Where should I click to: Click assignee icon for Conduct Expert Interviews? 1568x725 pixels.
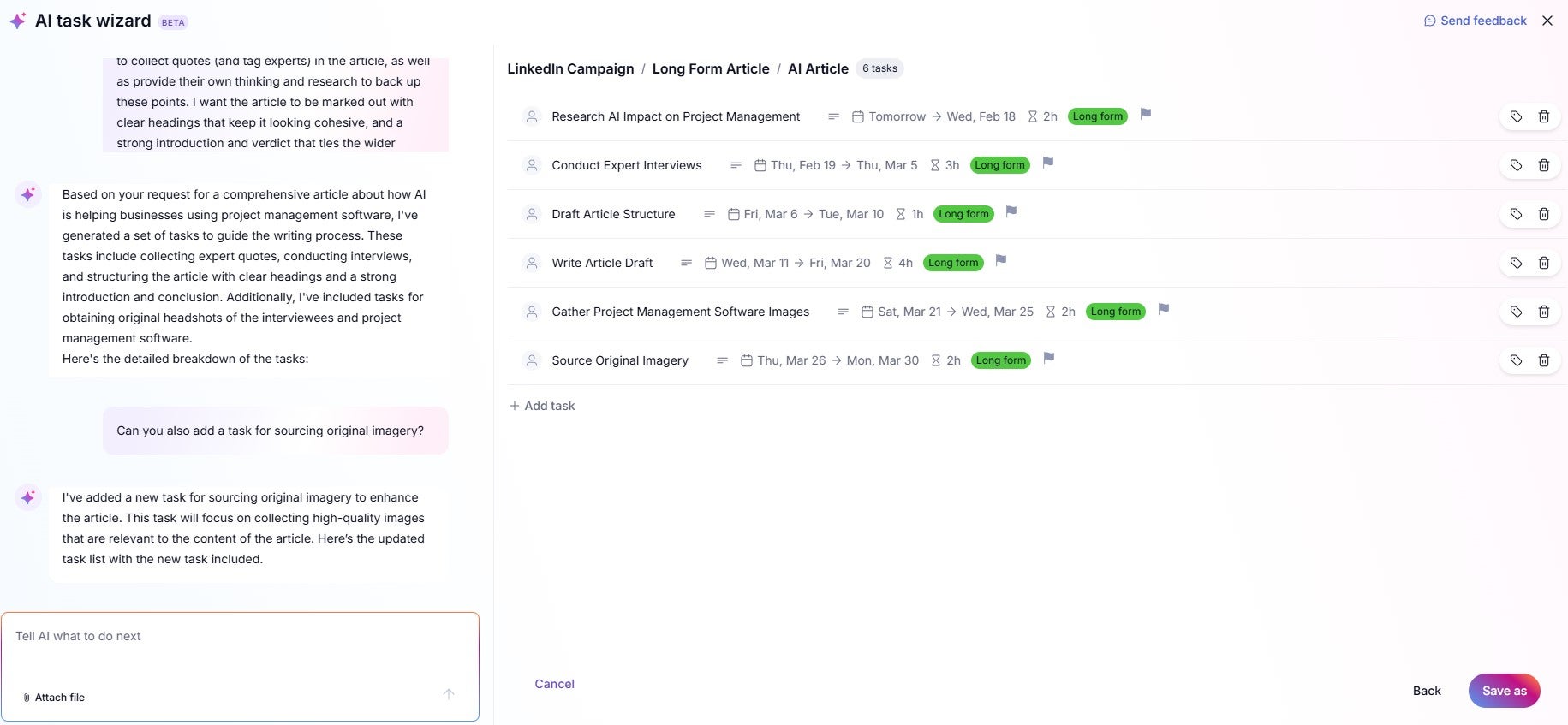click(x=532, y=165)
